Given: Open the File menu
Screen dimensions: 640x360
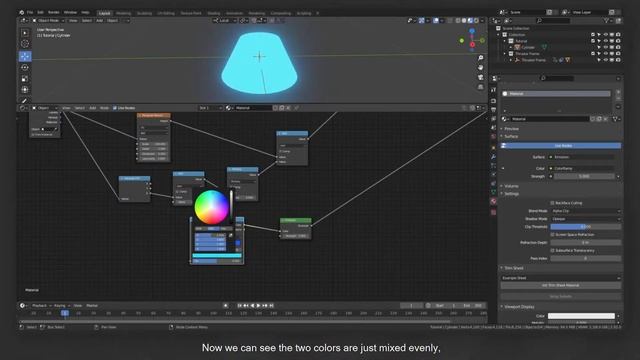Looking at the screenshot, I should (30, 13).
